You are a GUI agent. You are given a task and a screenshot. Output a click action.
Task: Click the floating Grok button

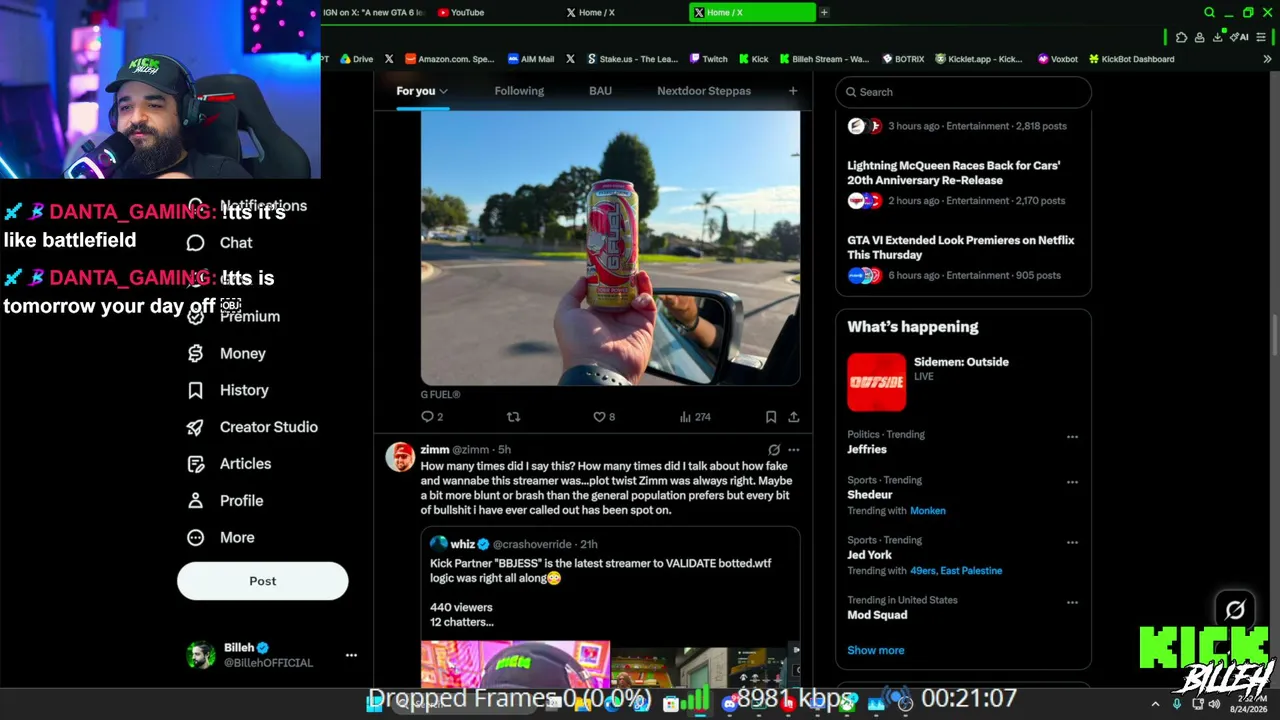1235,609
